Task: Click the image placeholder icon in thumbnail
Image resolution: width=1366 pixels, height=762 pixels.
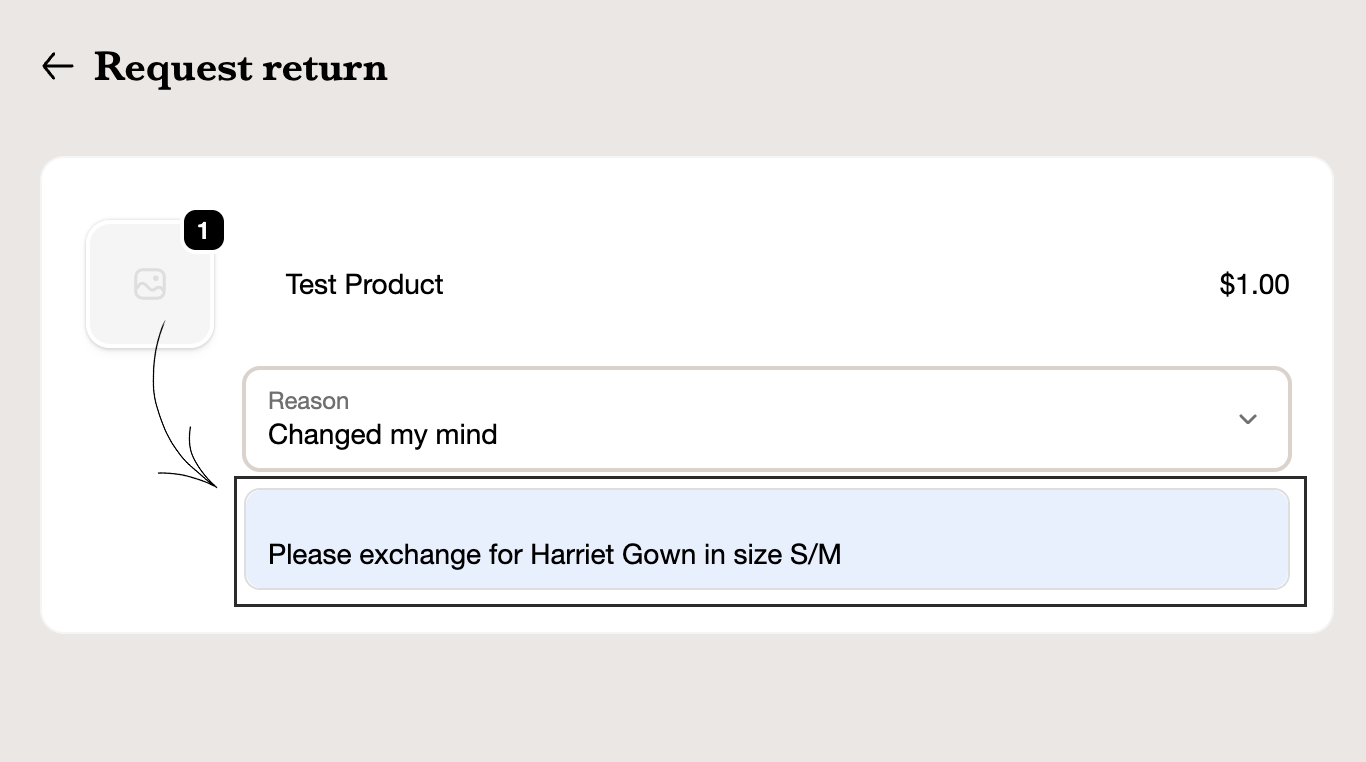Action: click(150, 285)
